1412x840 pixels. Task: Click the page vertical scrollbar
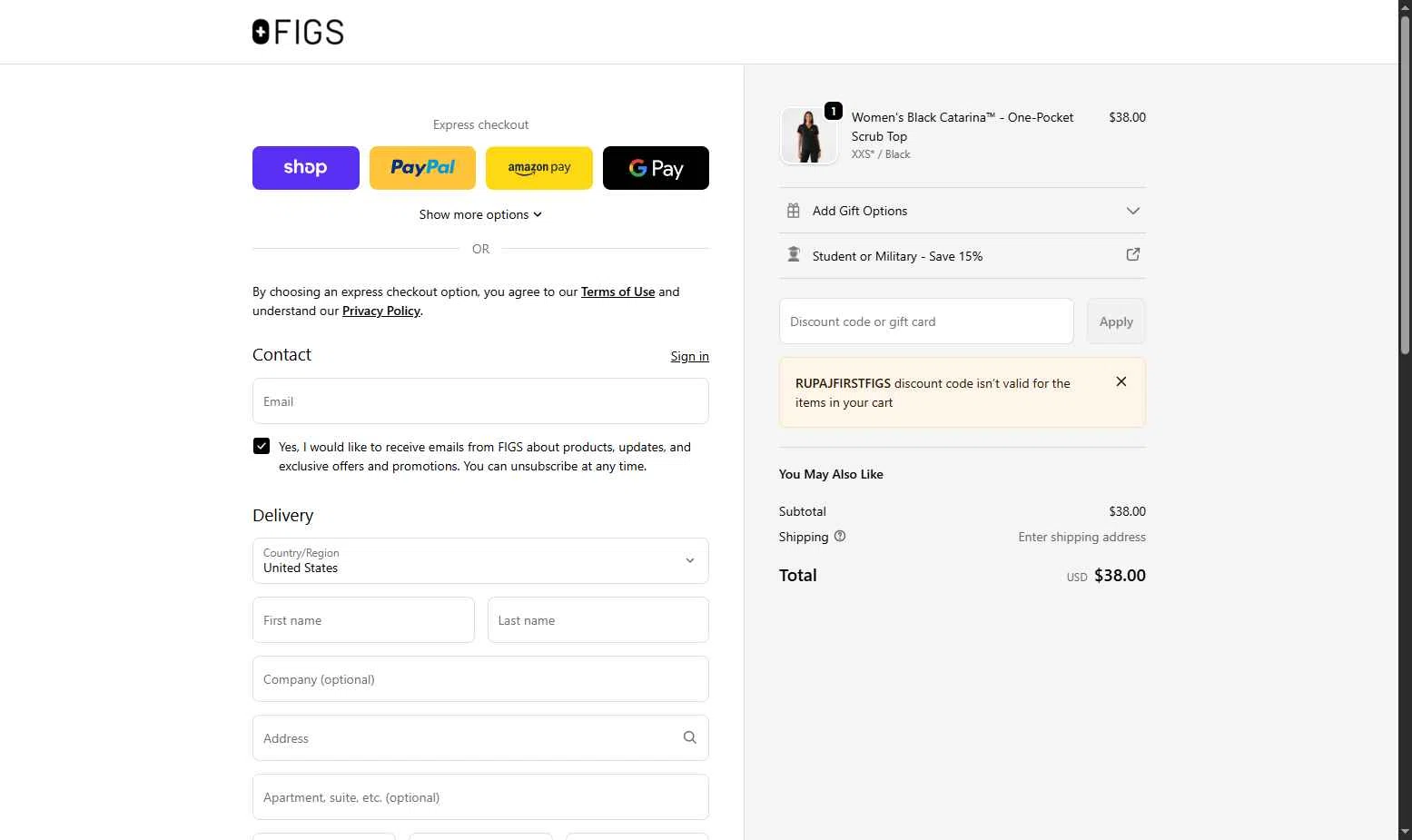tap(1405, 182)
